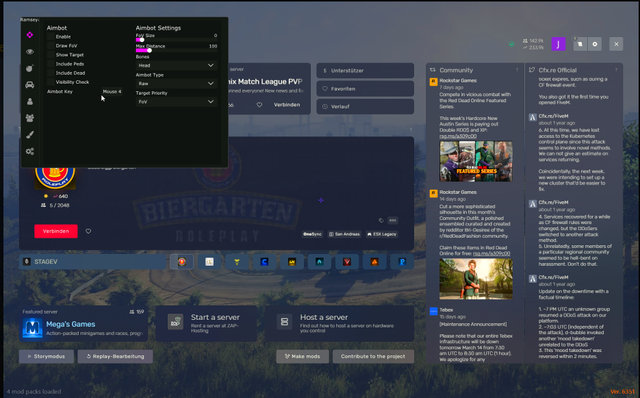Select the yellow Y-shaped server icon
640x398 pixels.
[237, 262]
